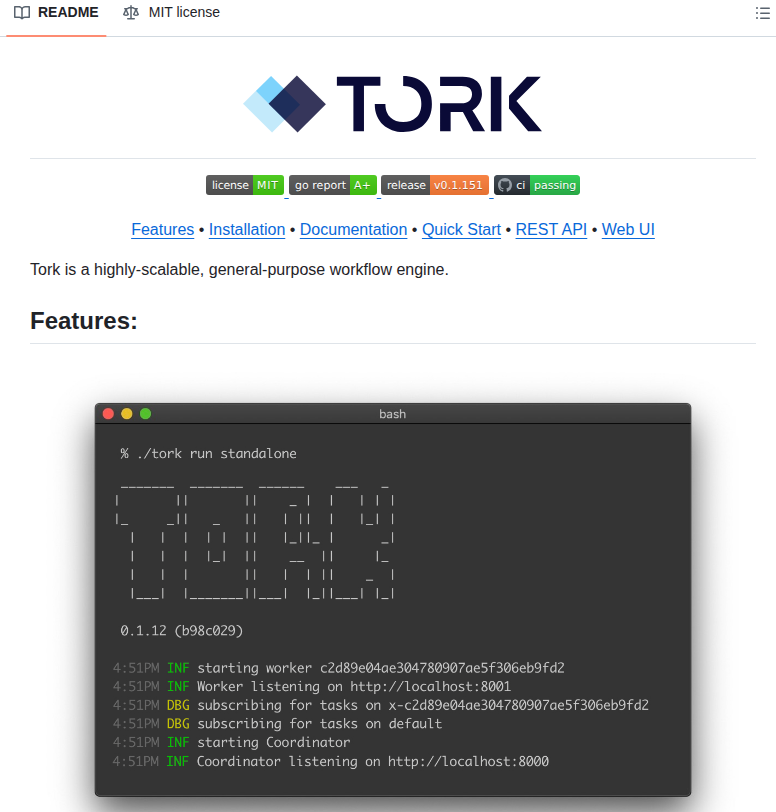Open the license MIT badge
This screenshot has width=776, height=812.
245,185
